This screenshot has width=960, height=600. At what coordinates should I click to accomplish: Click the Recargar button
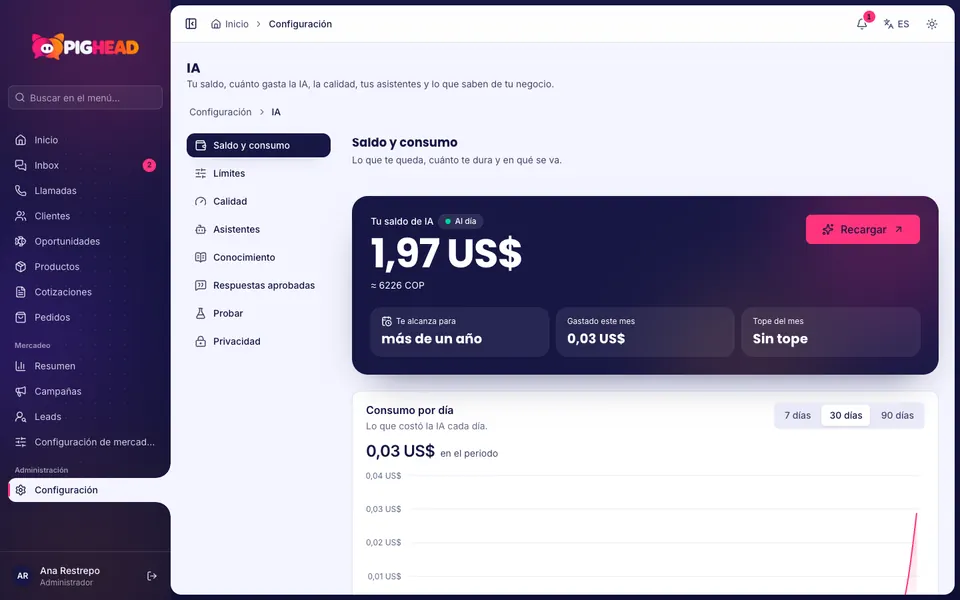(863, 230)
